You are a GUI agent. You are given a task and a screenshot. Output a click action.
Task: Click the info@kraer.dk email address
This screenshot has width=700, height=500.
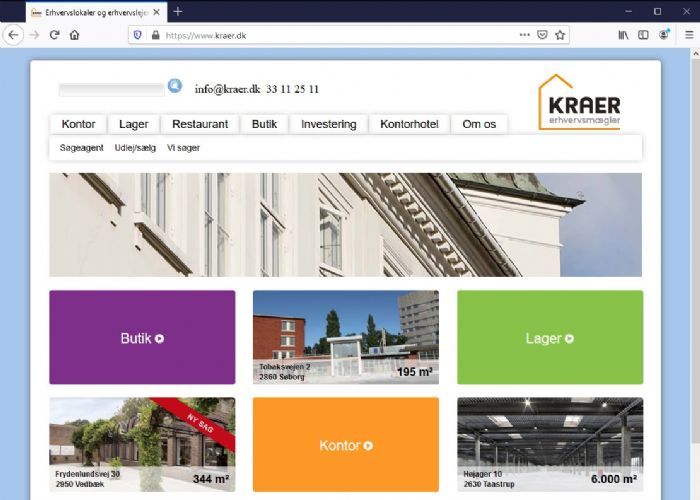click(x=227, y=89)
